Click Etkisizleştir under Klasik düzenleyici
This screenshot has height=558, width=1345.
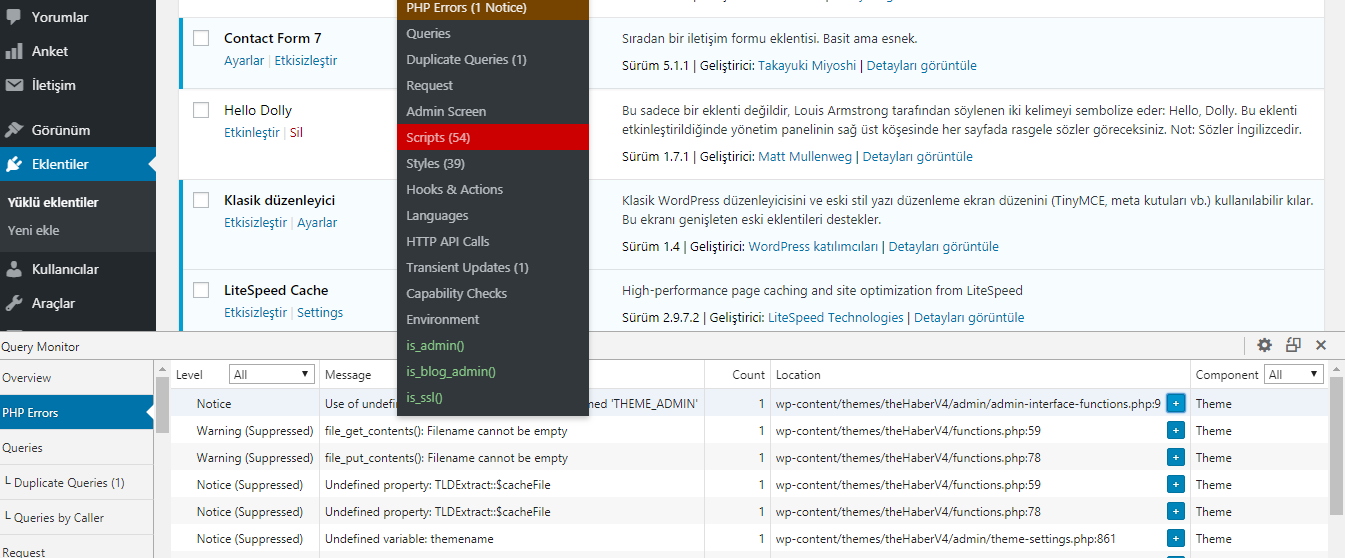[x=255, y=222]
